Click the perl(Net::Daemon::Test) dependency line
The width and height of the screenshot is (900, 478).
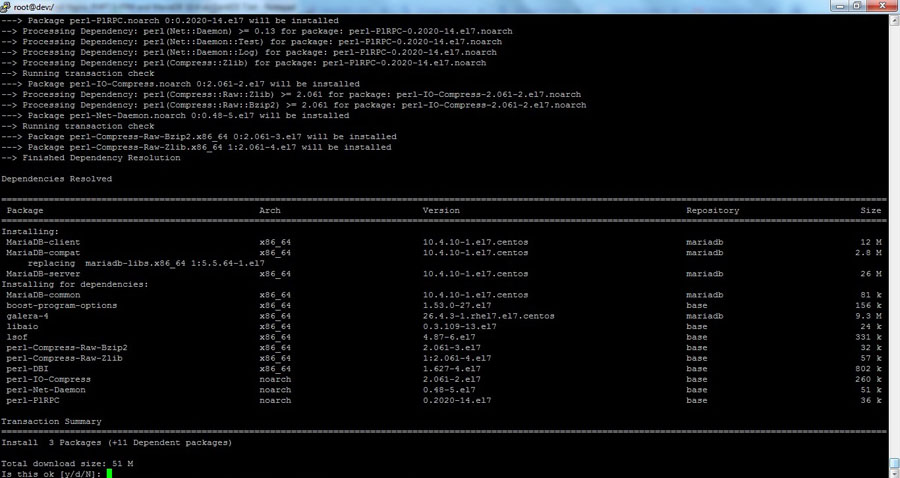251,42
